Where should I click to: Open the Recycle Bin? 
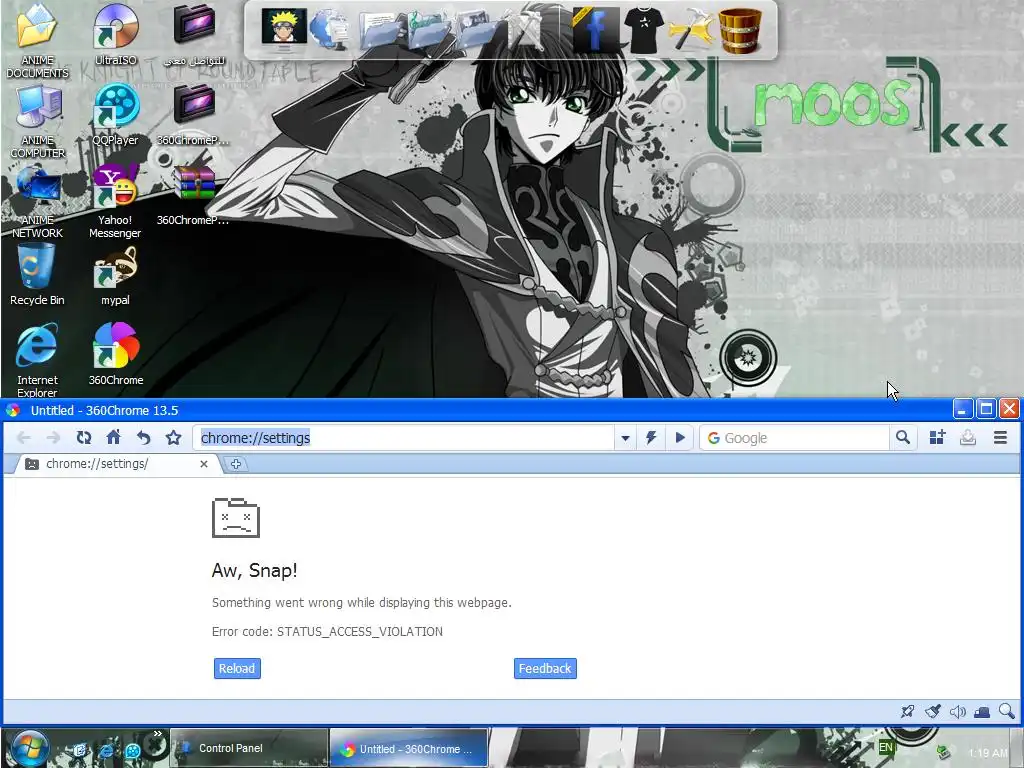(37, 274)
